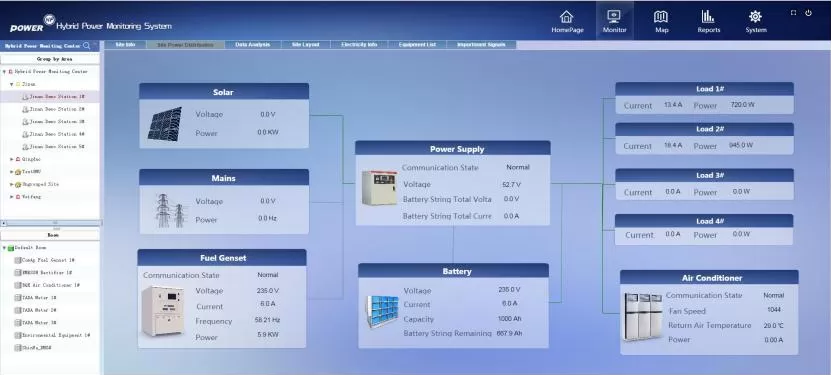Switch to Electricity Info tab

[x=359, y=45]
